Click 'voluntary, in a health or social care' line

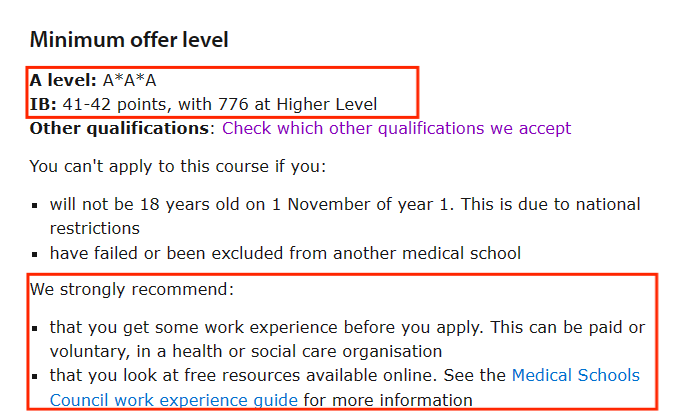[246, 351]
